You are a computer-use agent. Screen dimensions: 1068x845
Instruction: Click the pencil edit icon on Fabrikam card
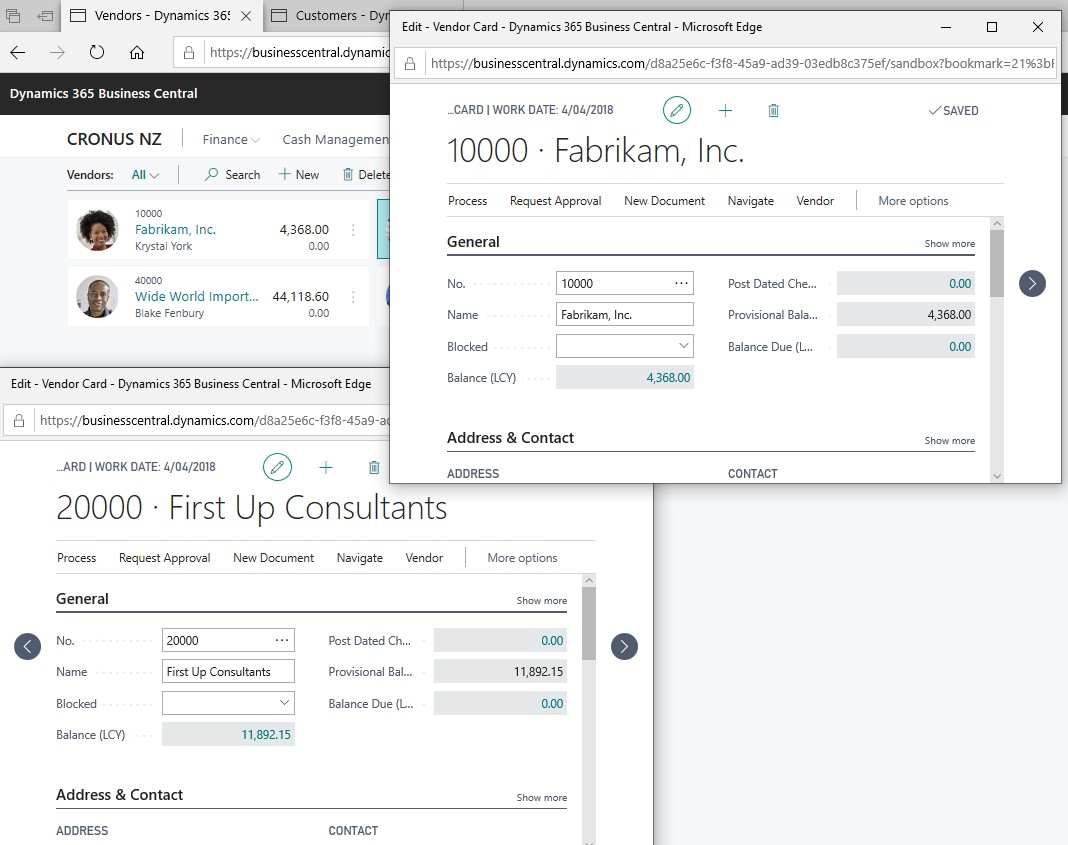click(x=677, y=110)
